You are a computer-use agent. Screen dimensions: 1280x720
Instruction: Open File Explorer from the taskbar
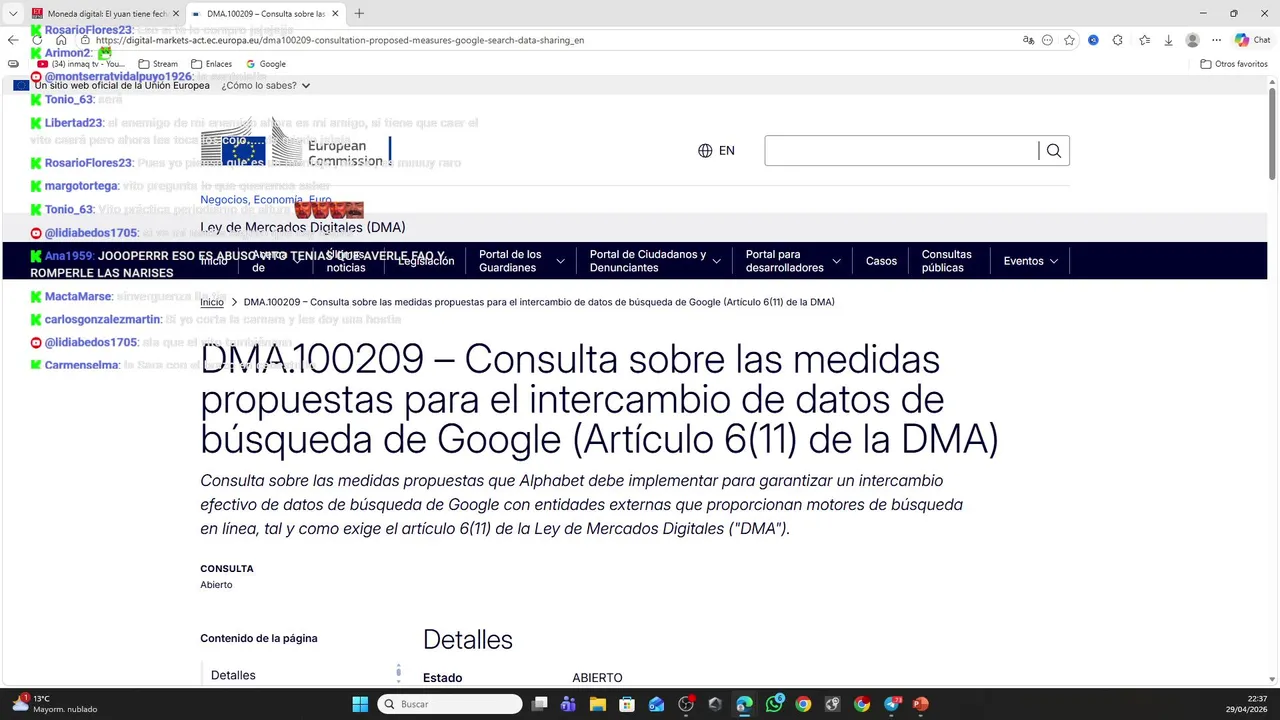[598, 704]
